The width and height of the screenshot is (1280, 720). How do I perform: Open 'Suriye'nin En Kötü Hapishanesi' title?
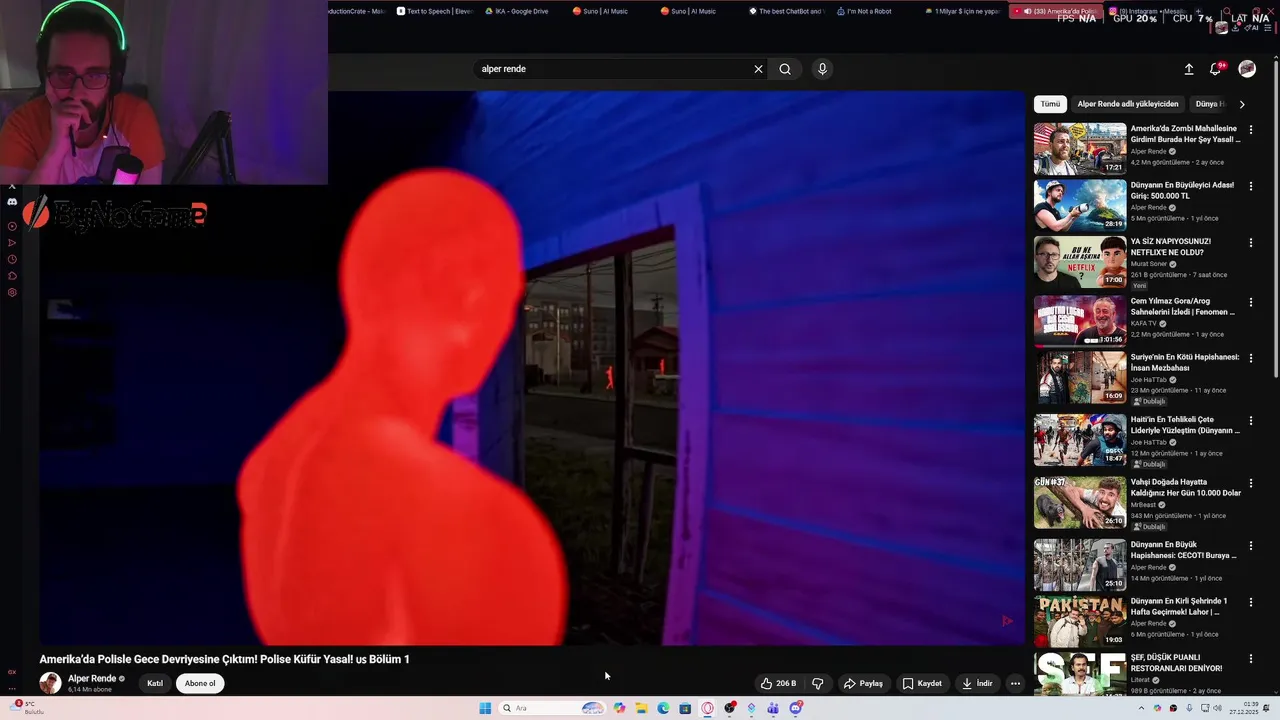1185,362
